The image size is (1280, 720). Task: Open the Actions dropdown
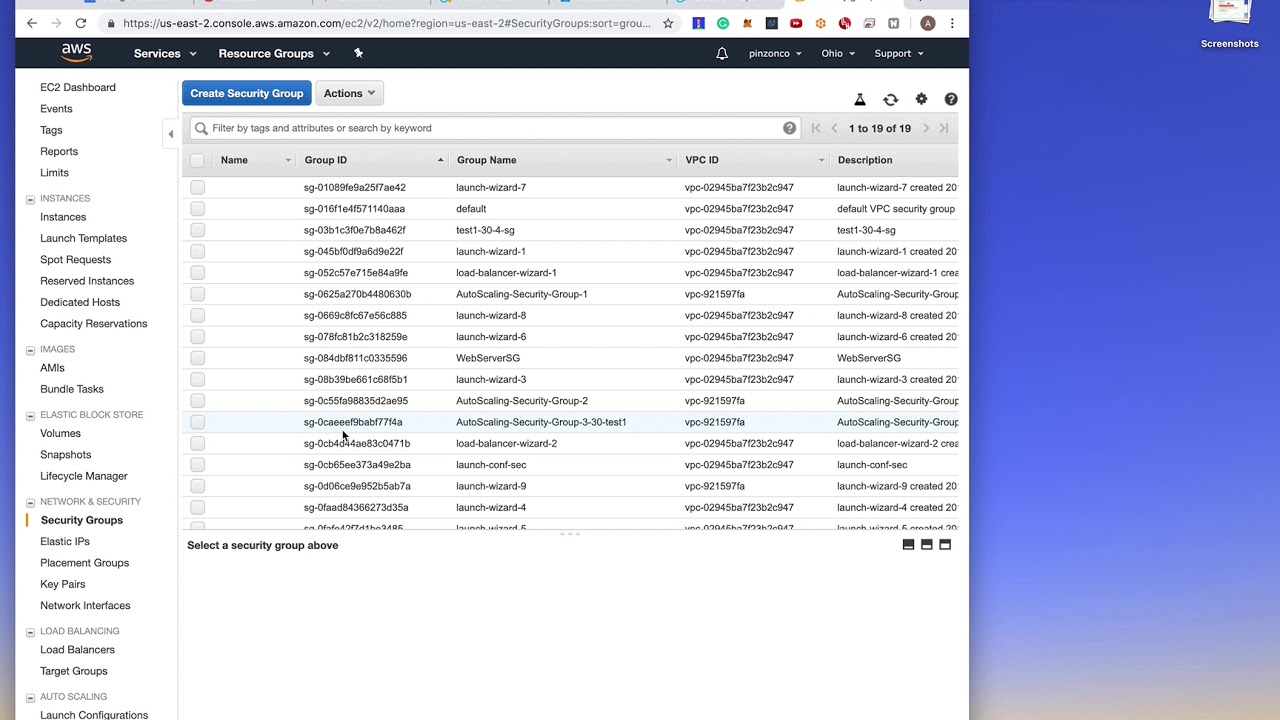click(349, 93)
